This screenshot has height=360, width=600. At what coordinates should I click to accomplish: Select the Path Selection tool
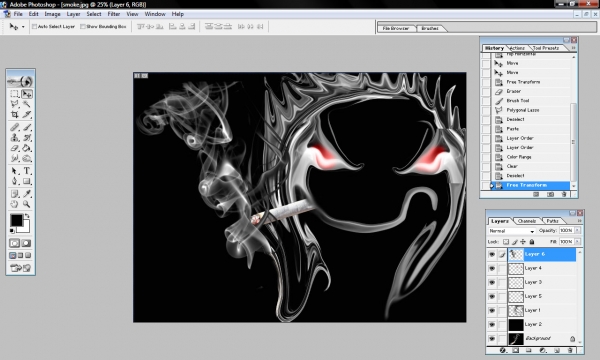click(x=15, y=171)
